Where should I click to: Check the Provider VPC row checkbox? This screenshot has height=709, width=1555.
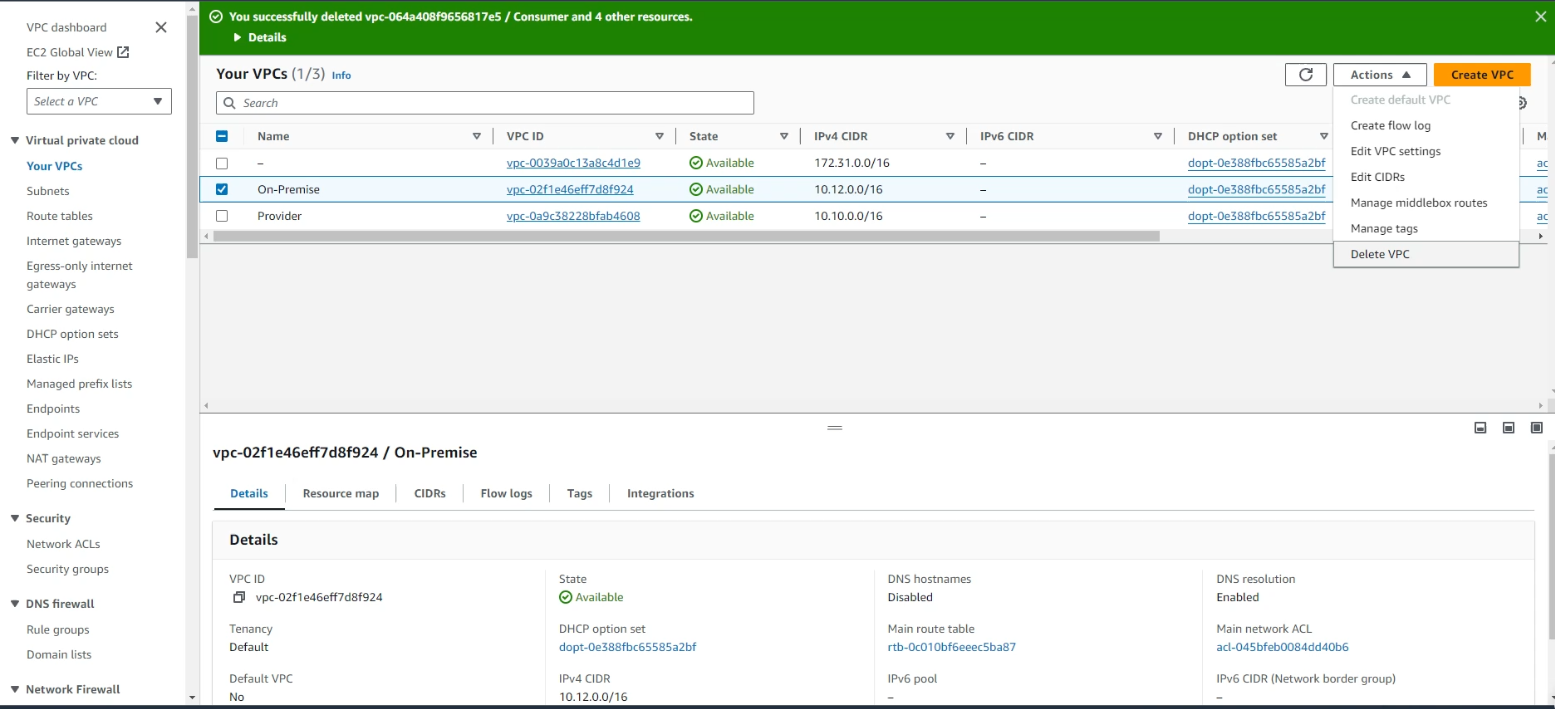[x=222, y=216]
